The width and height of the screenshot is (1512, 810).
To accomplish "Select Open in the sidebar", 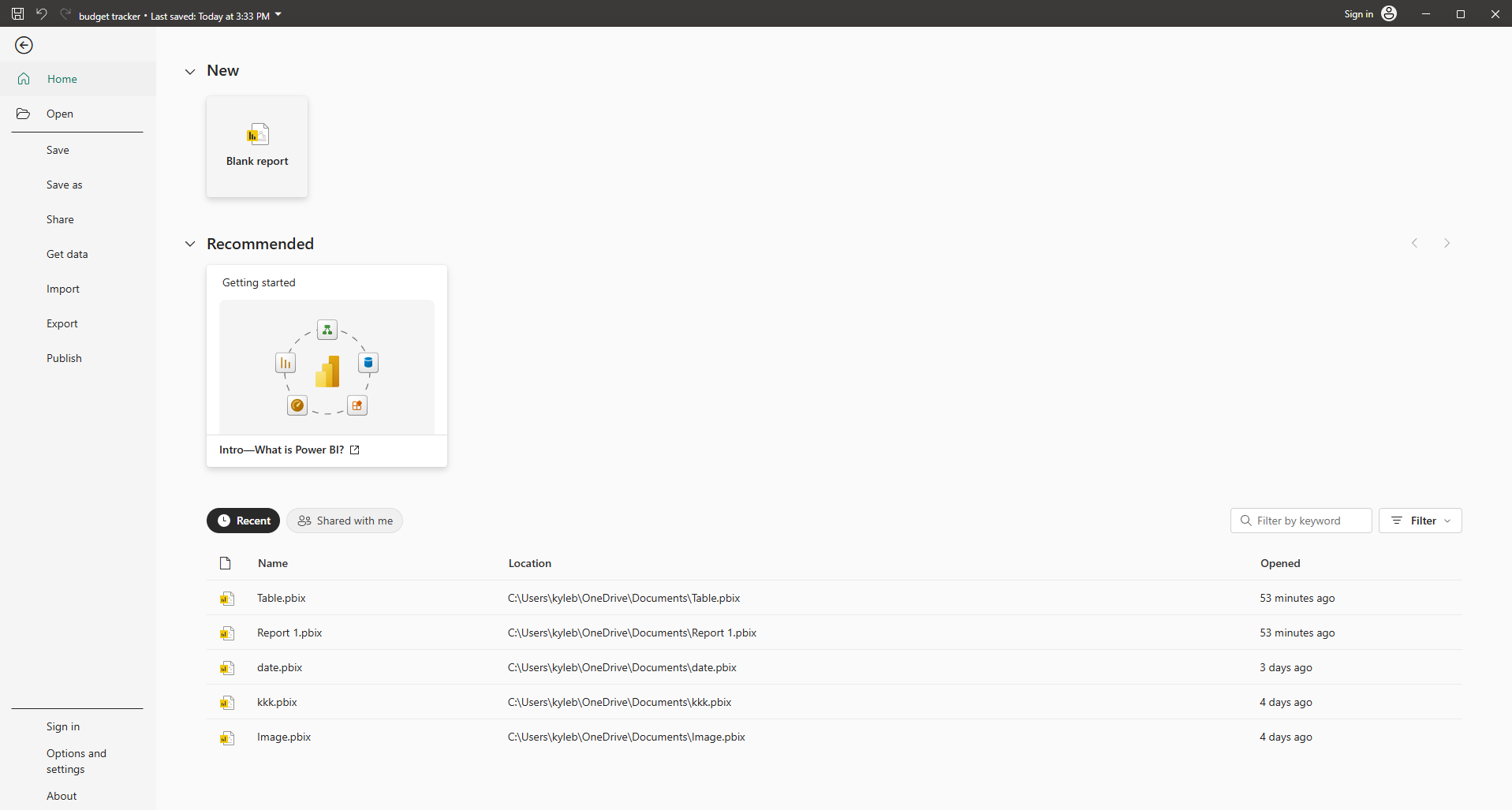I will coord(78,114).
